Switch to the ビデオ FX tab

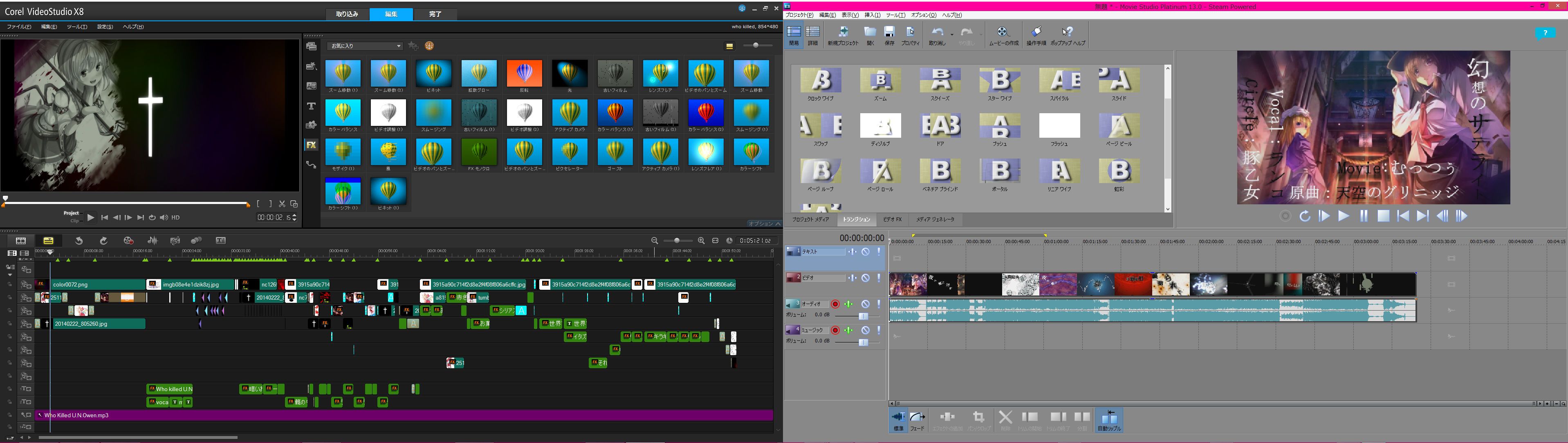click(x=892, y=220)
